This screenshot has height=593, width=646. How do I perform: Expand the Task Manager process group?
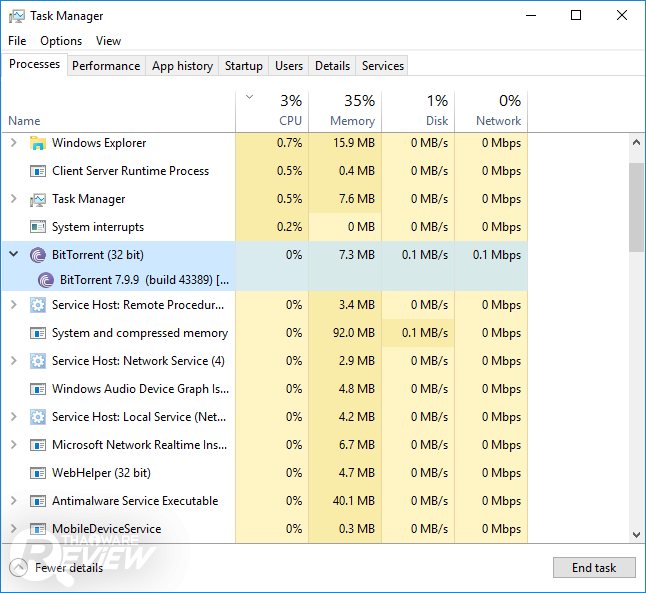tap(14, 199)
